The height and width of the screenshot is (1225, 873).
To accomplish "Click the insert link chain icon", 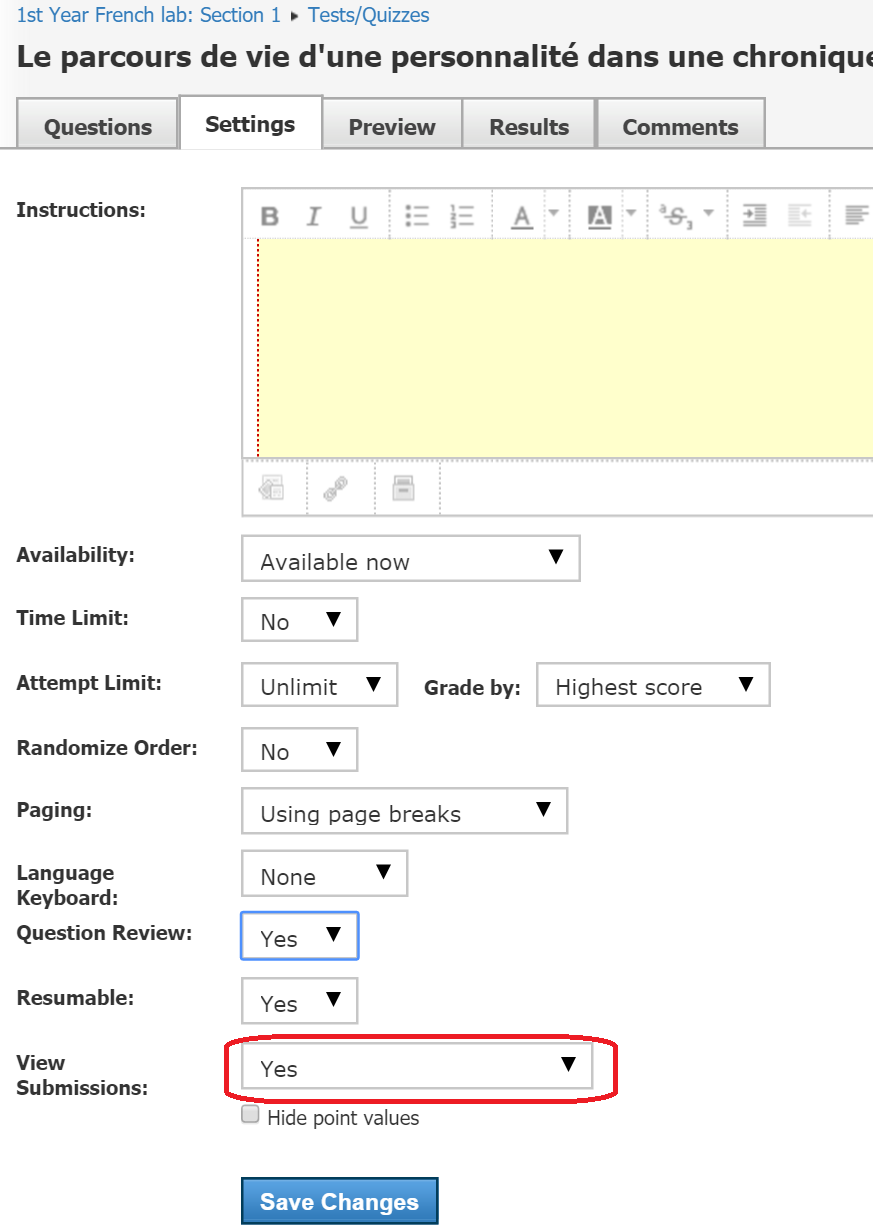I will [335, 488].
